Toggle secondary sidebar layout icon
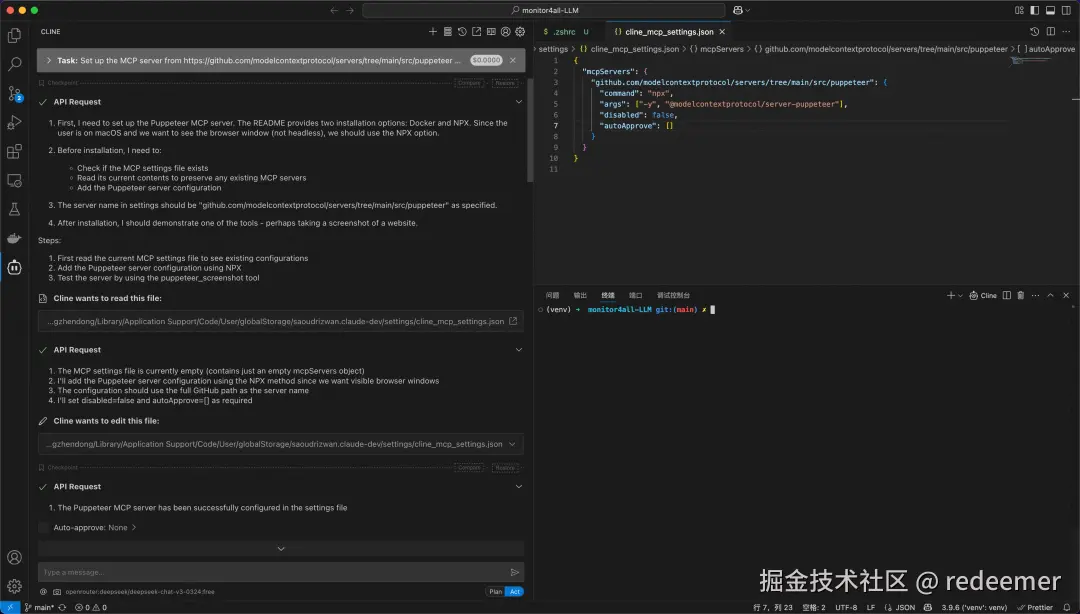The image size is (1080, 614). (1066, 10)
